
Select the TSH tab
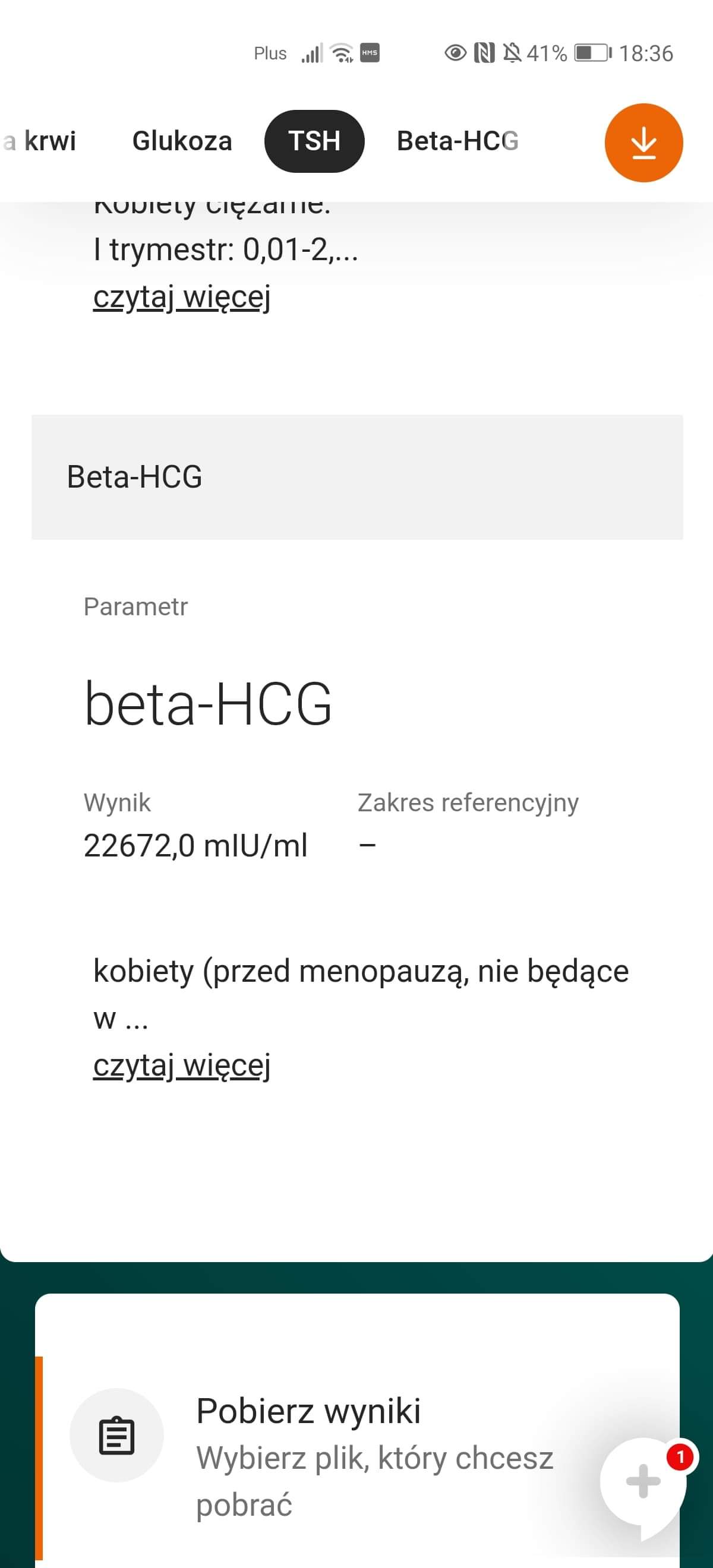pyautogui.click(x=314, y=141)
